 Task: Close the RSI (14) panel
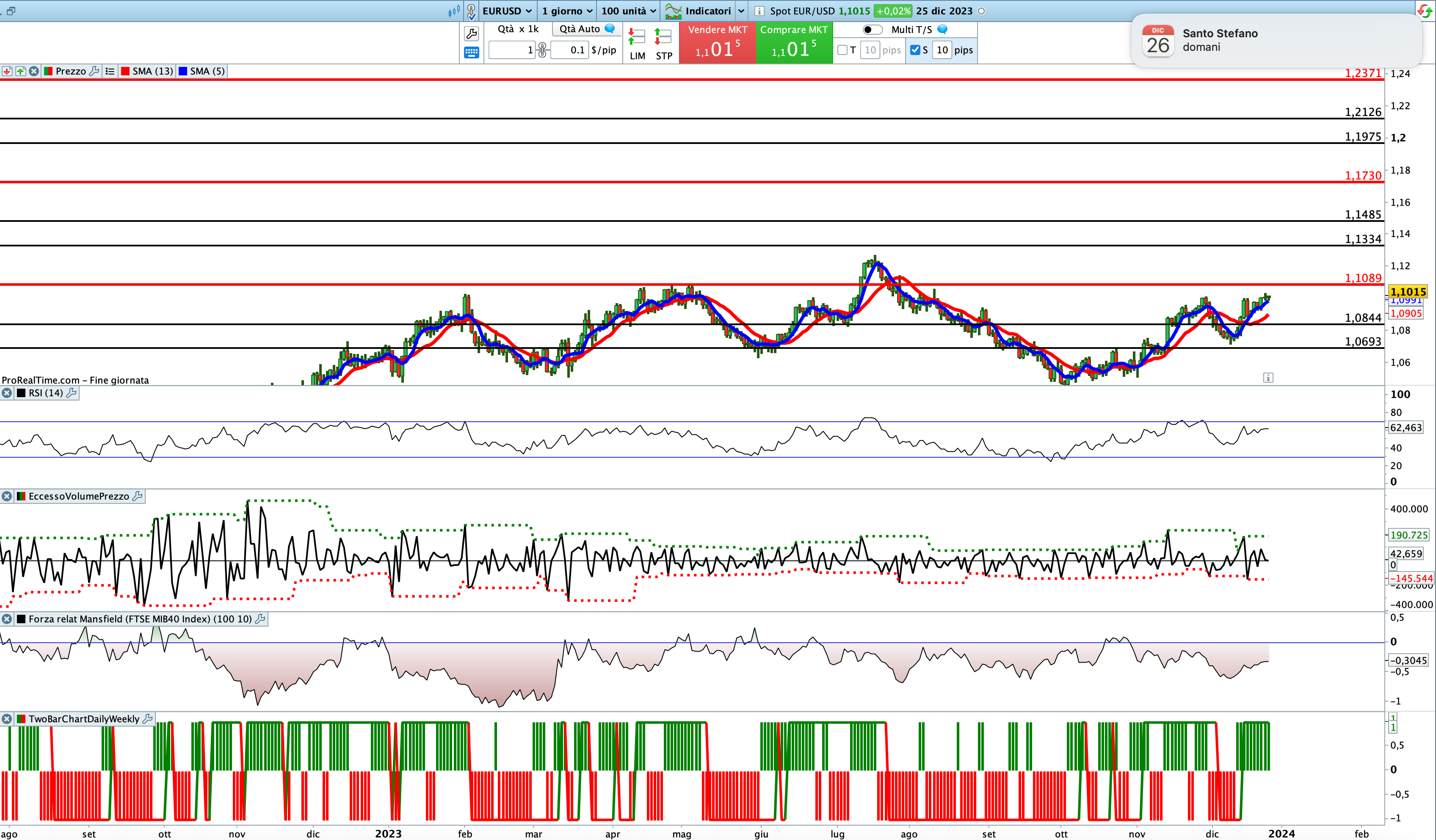point(7,393)
